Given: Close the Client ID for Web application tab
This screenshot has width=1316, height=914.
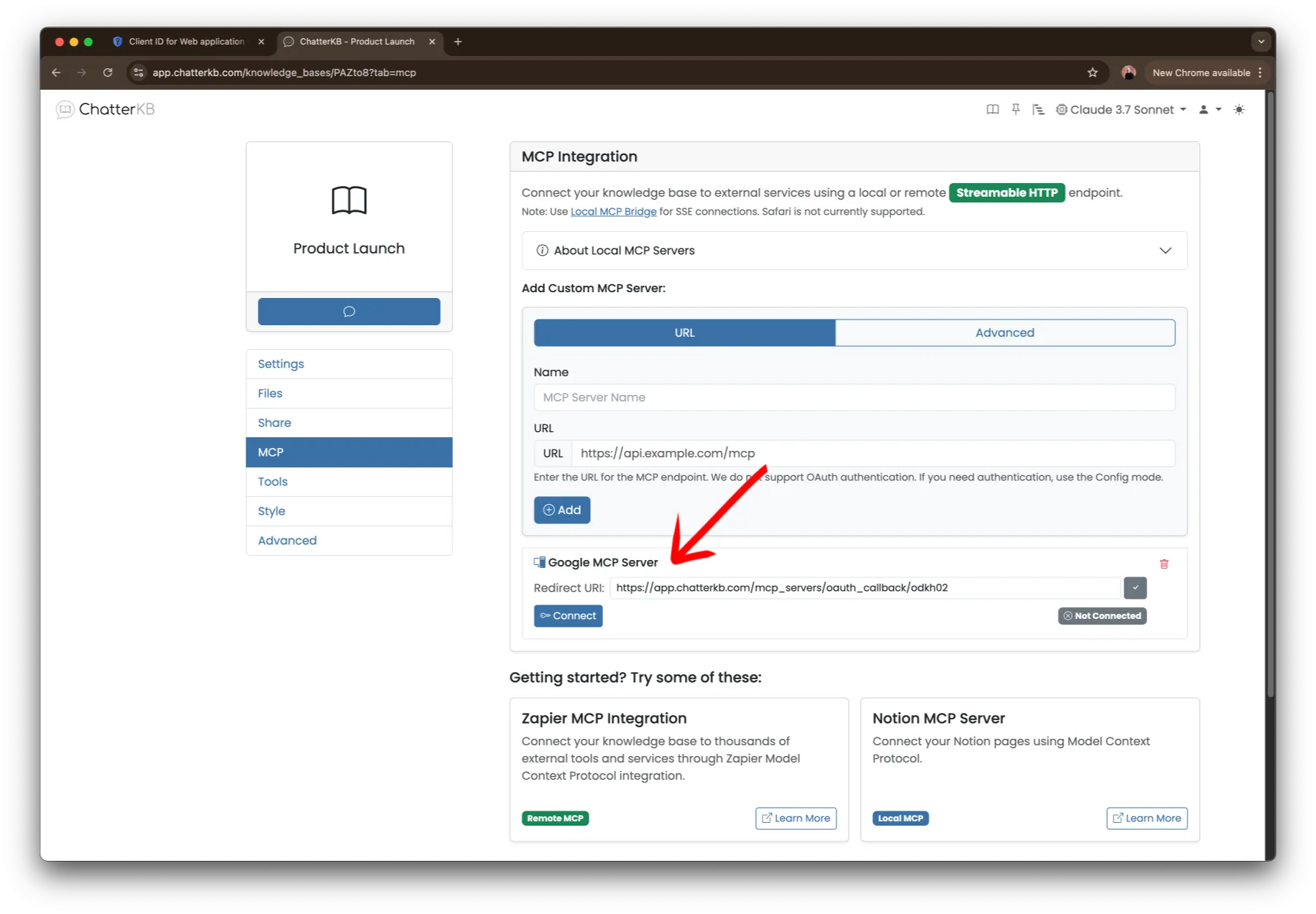Looking at the screenshot, I should pos(261,42).
